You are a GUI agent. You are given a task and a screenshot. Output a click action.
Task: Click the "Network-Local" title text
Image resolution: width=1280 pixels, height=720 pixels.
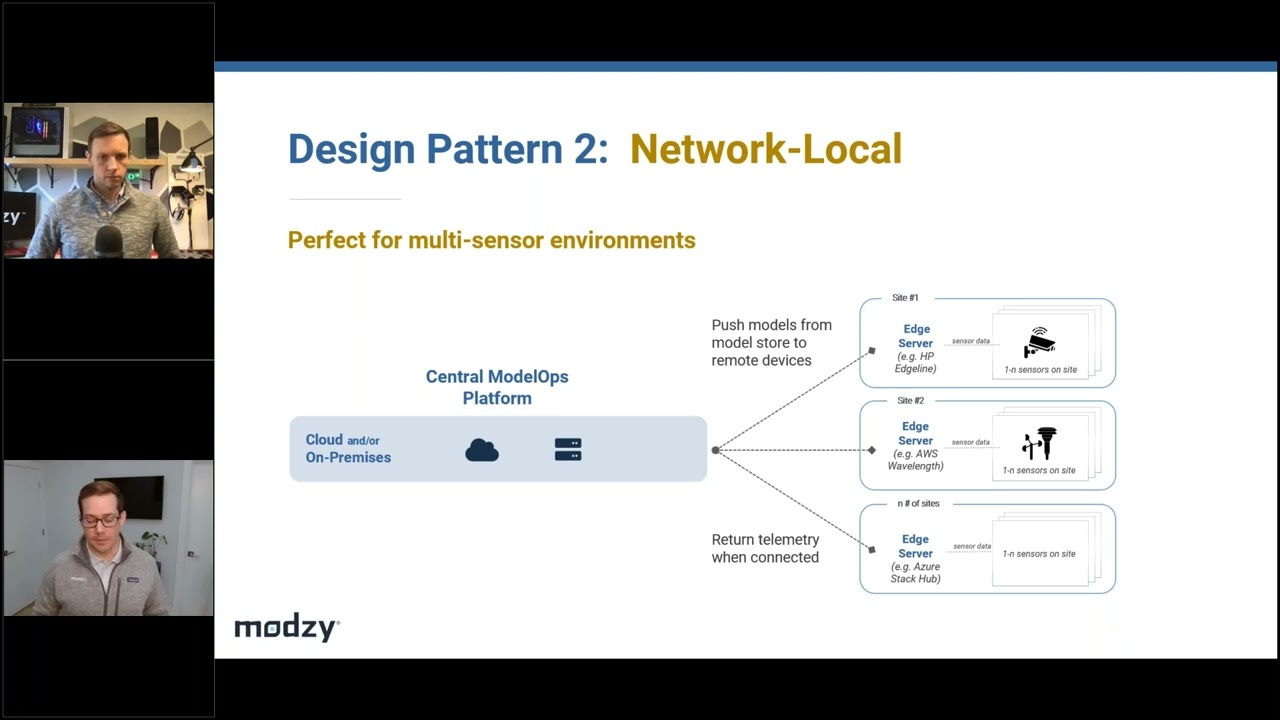coord(766,149)
